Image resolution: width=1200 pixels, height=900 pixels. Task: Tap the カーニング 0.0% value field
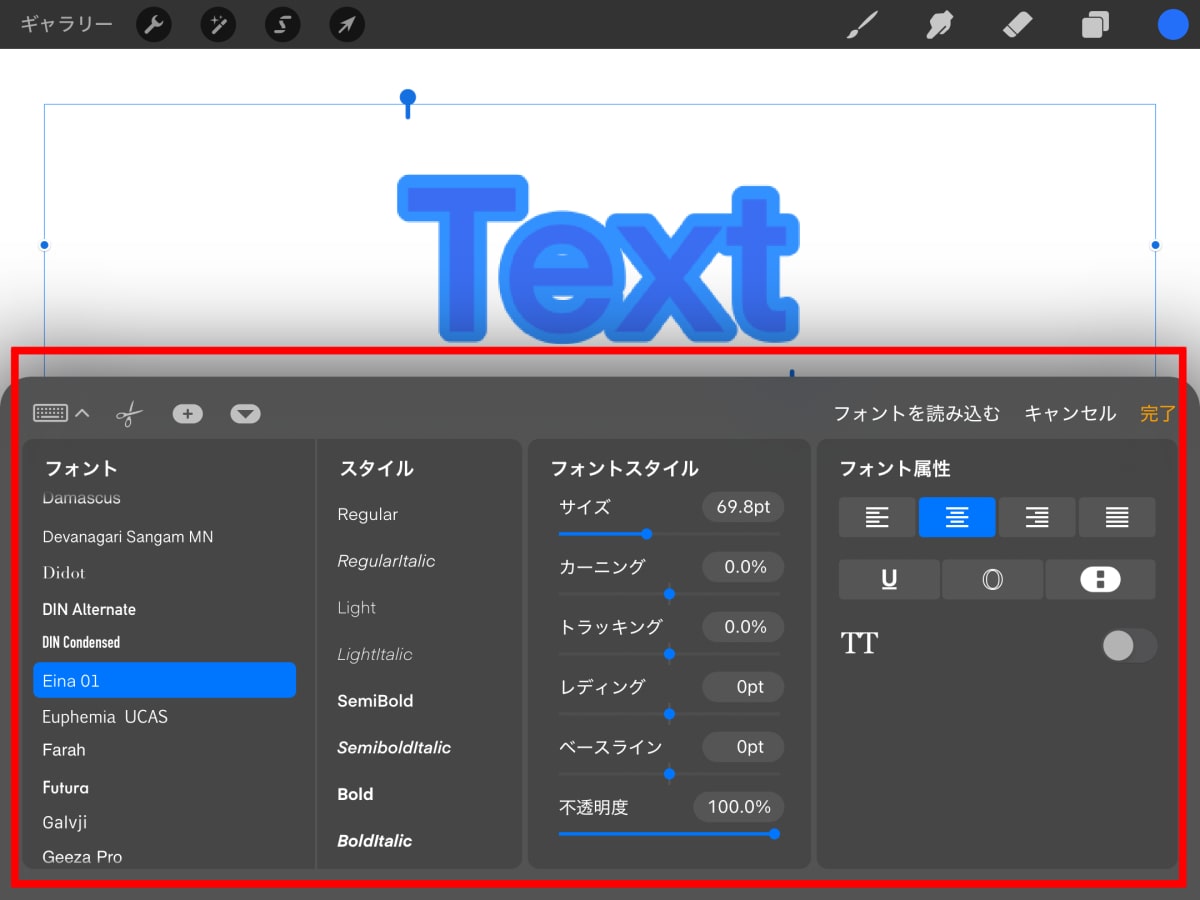743,567
